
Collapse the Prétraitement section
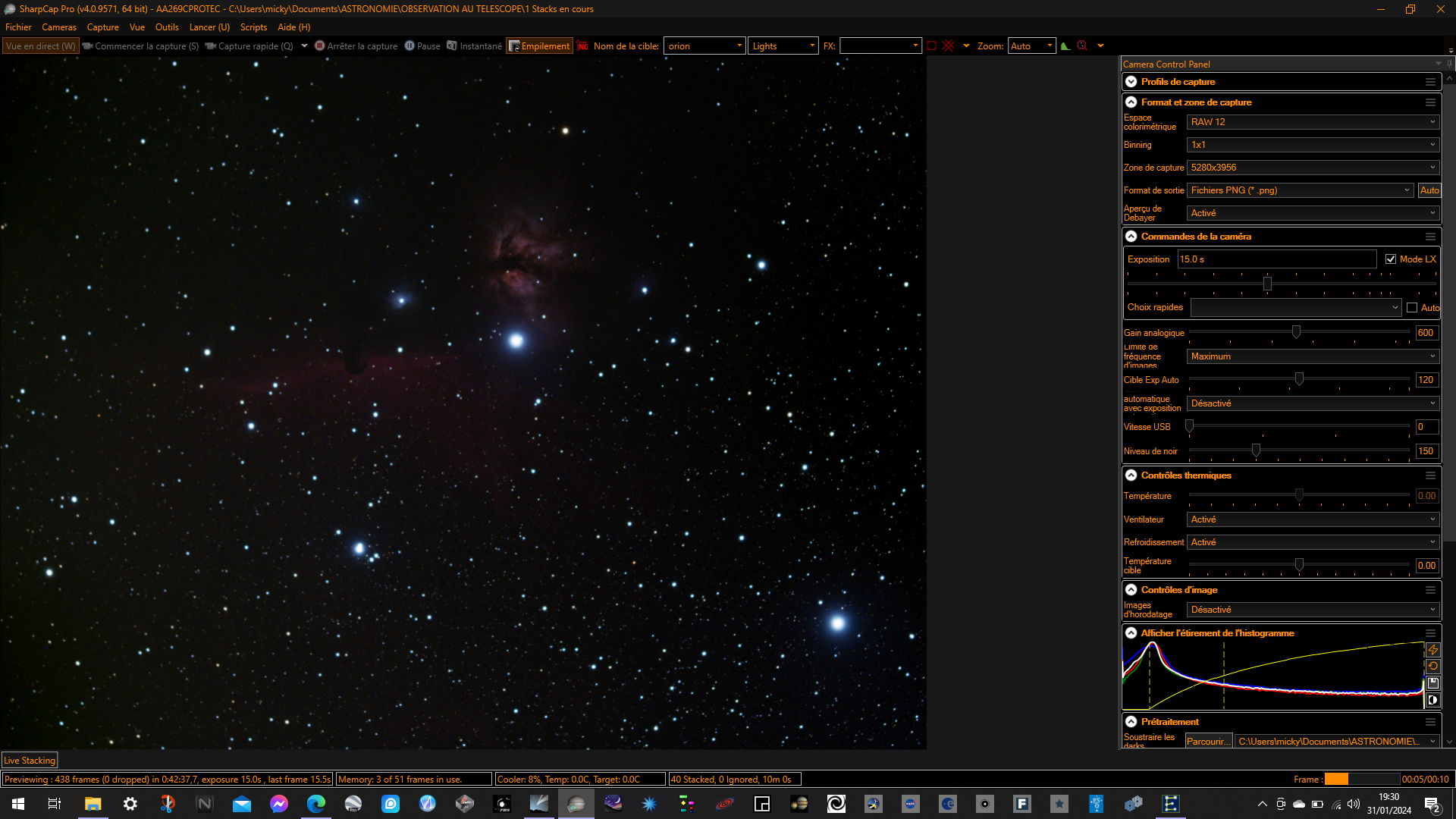point(1131,722)
